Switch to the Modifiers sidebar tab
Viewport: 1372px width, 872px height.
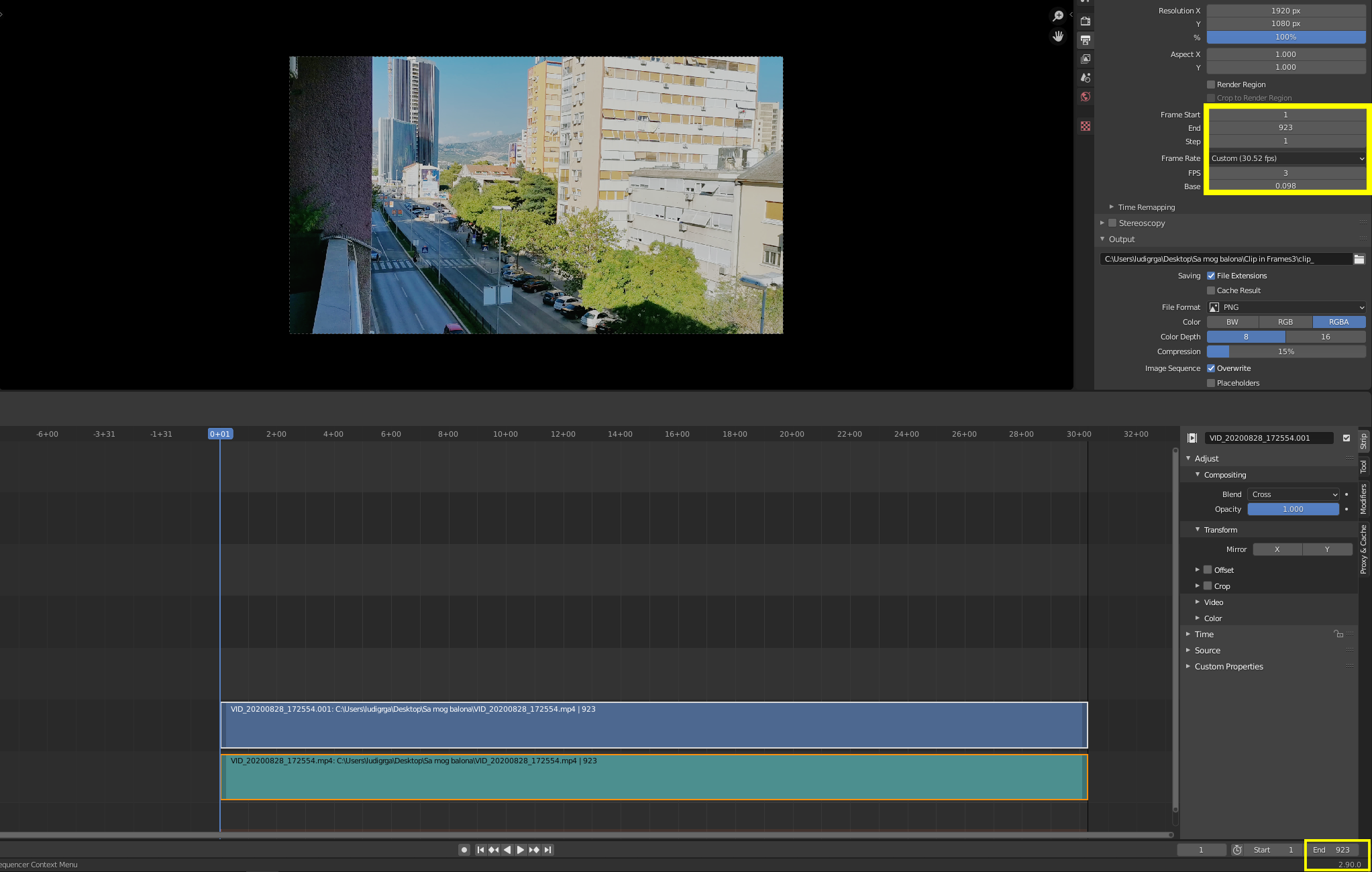pos(1364,499)
